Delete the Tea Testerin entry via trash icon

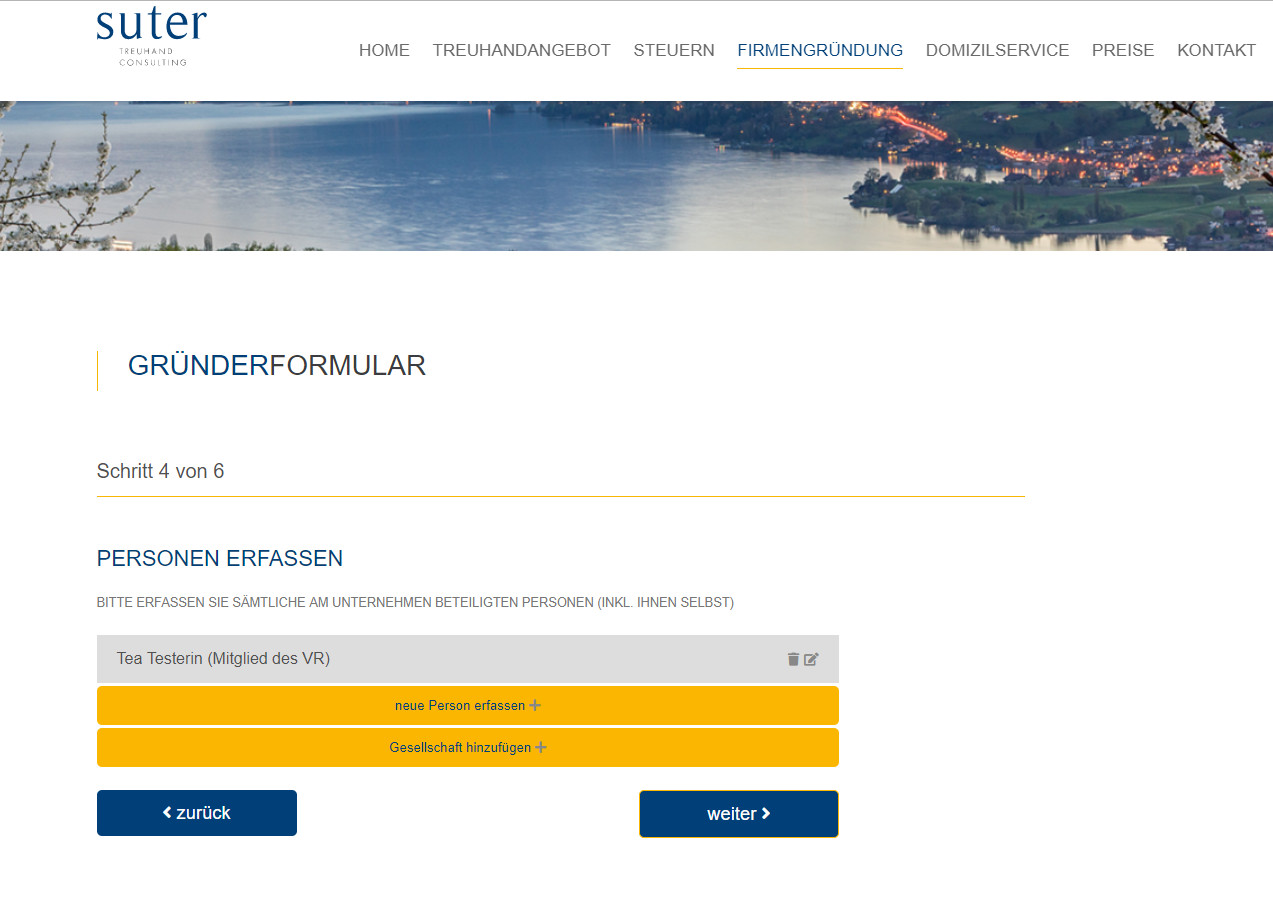[x=793, y=659]
